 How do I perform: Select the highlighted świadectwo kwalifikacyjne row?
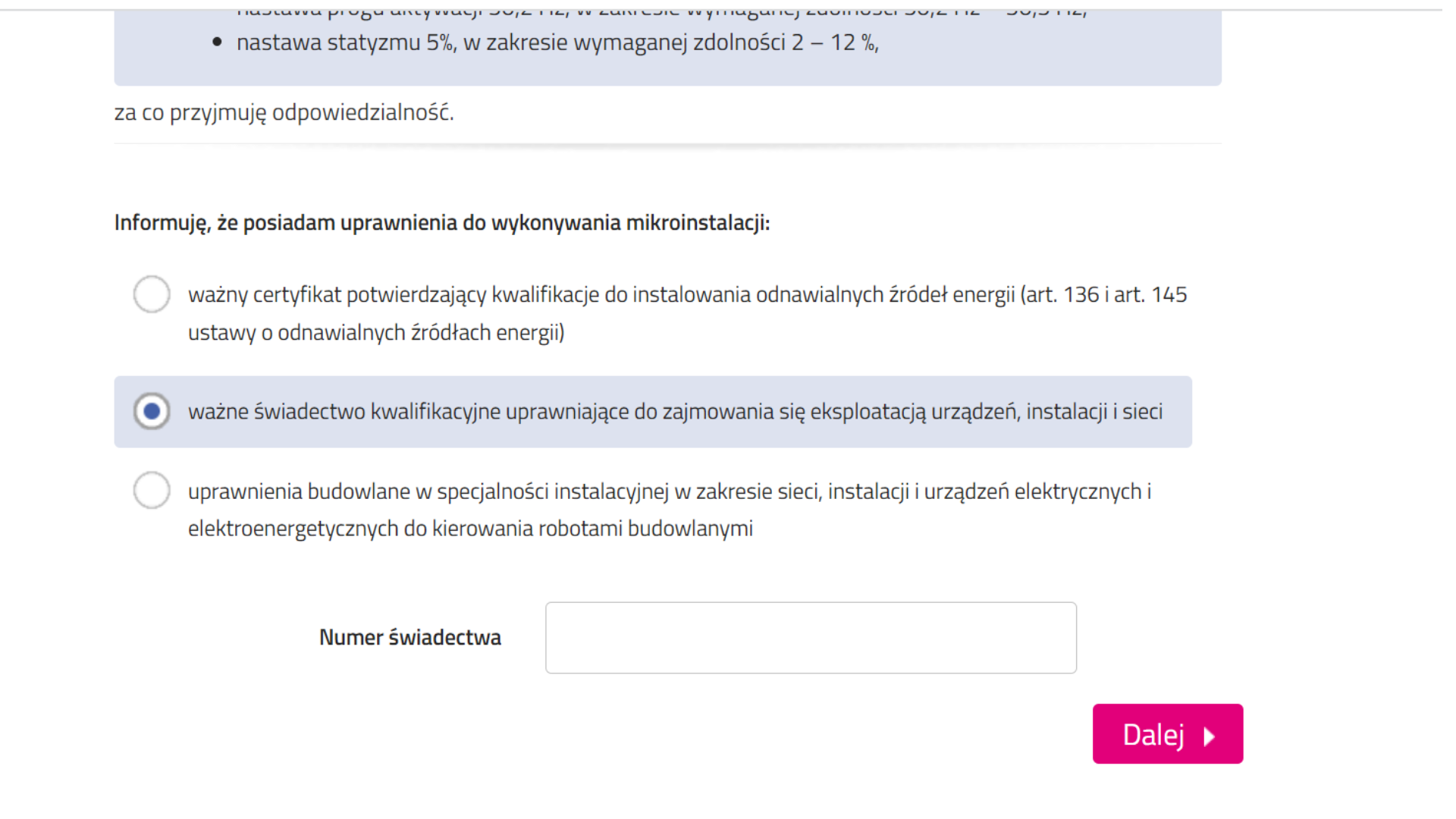[x=652, y=411]
